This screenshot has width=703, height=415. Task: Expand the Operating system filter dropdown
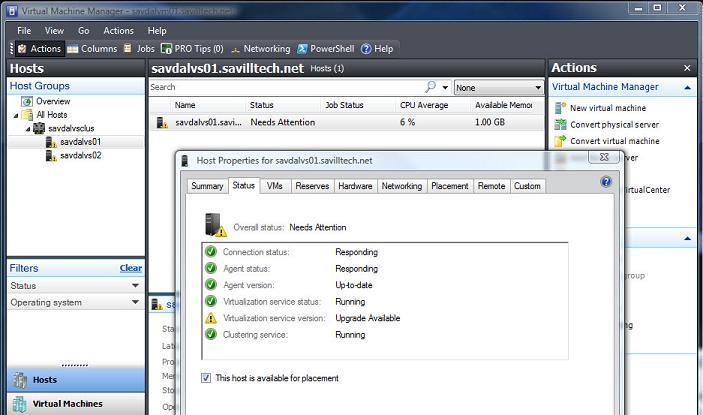pyautogui.click(x=135, y=302)
